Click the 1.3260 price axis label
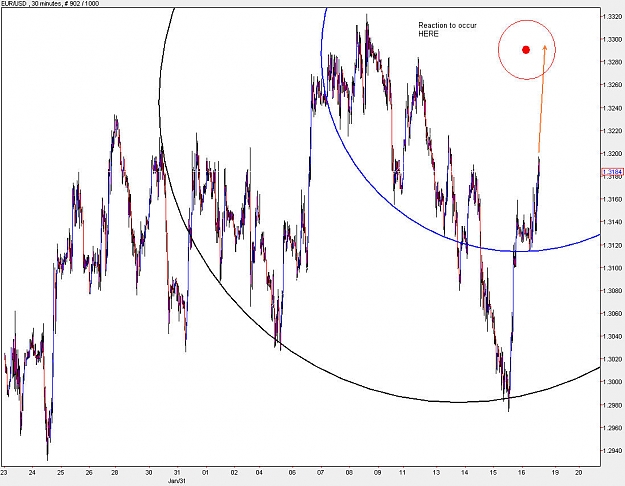 pyautogui.click(x=613, y=85)
